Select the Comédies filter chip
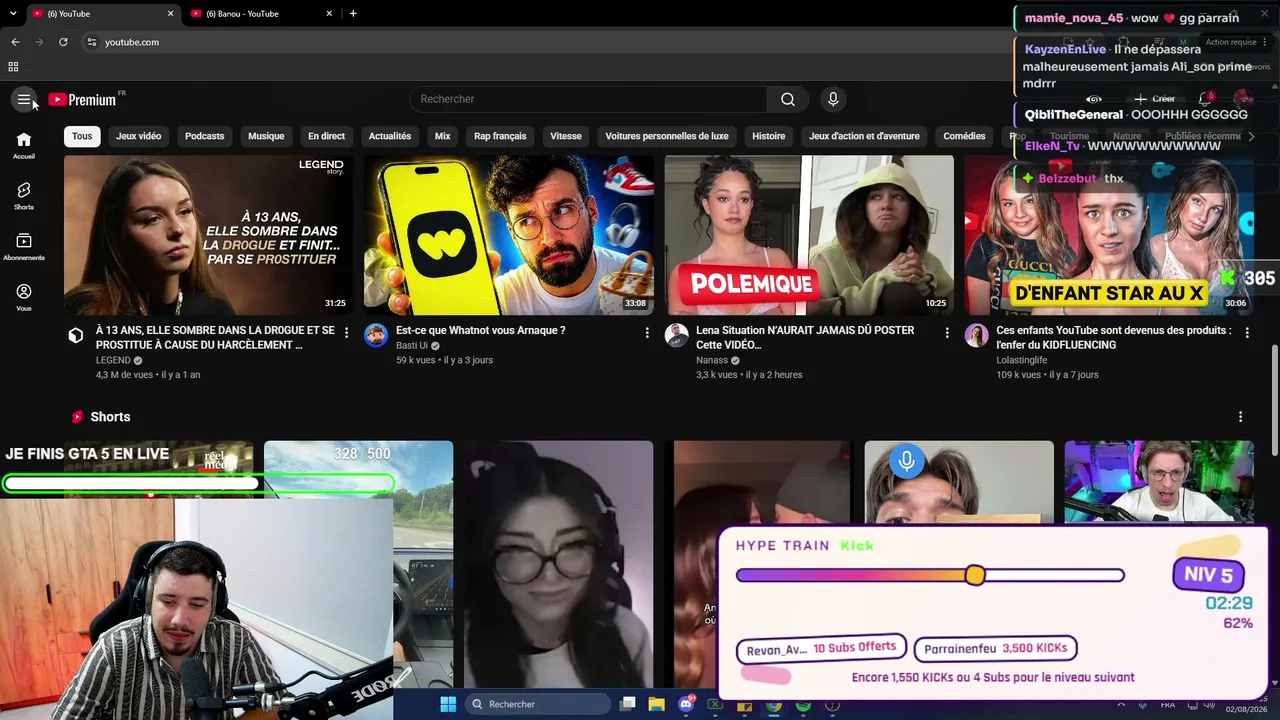The image size is (1280, 720). click(965, 136)
